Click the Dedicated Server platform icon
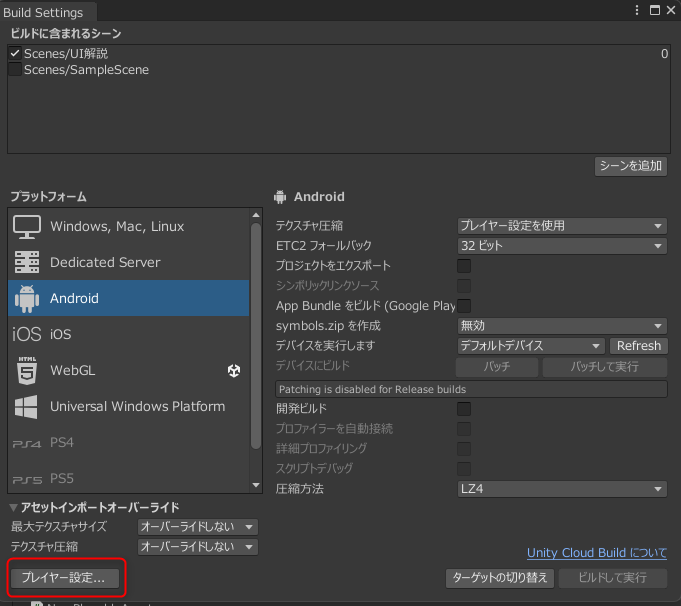The height and width of the screenshot is (606, 681). (27, 262)
